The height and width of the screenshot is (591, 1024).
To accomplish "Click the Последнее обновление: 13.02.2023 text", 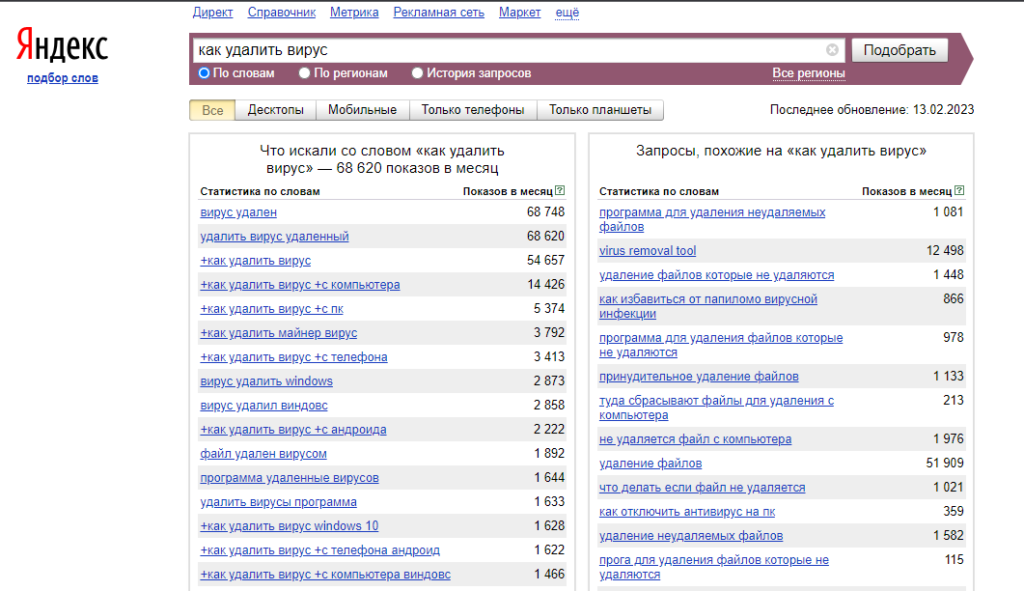I will tap(872, 110).
